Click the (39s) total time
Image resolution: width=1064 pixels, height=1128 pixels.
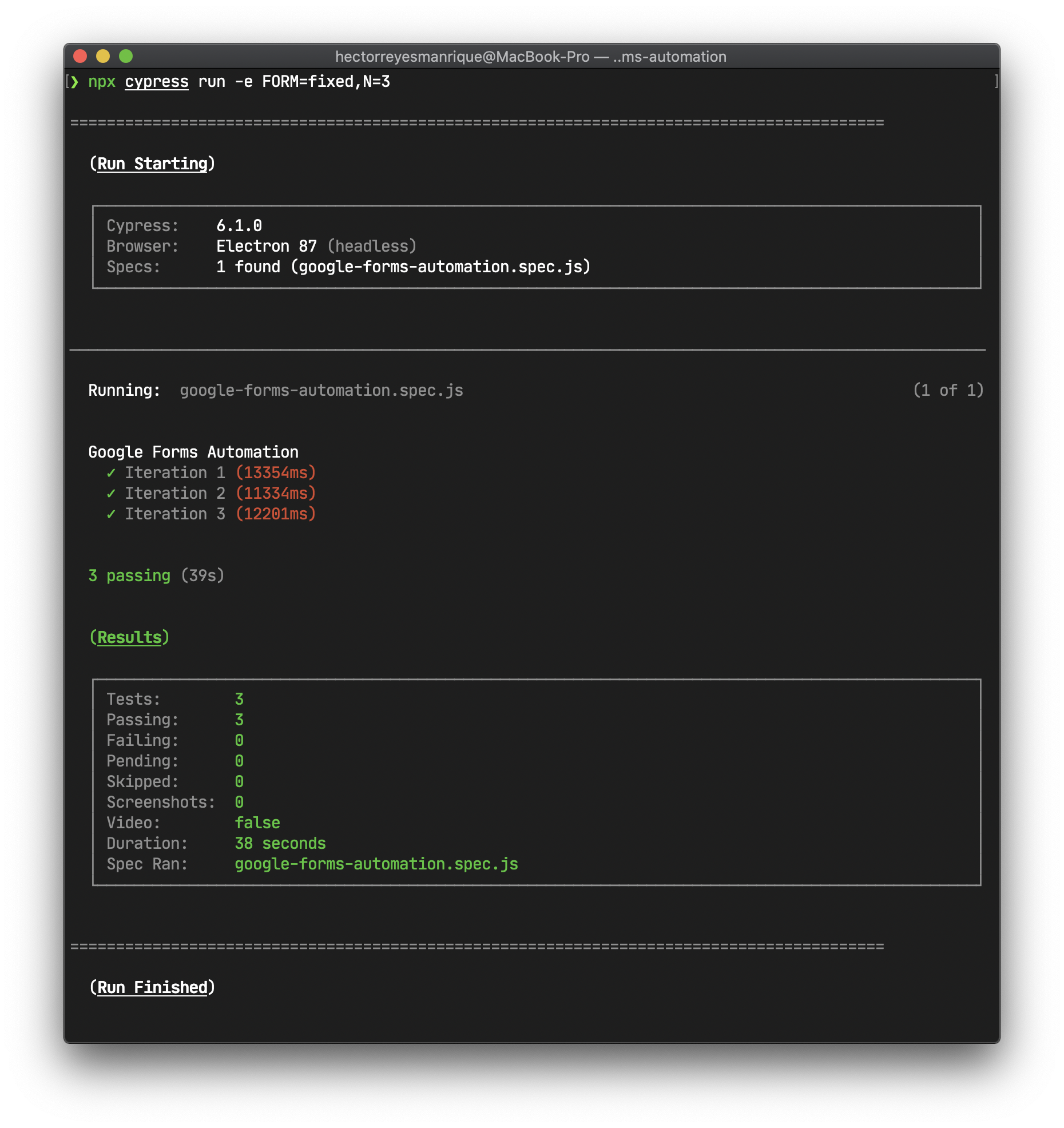[203, 575]
